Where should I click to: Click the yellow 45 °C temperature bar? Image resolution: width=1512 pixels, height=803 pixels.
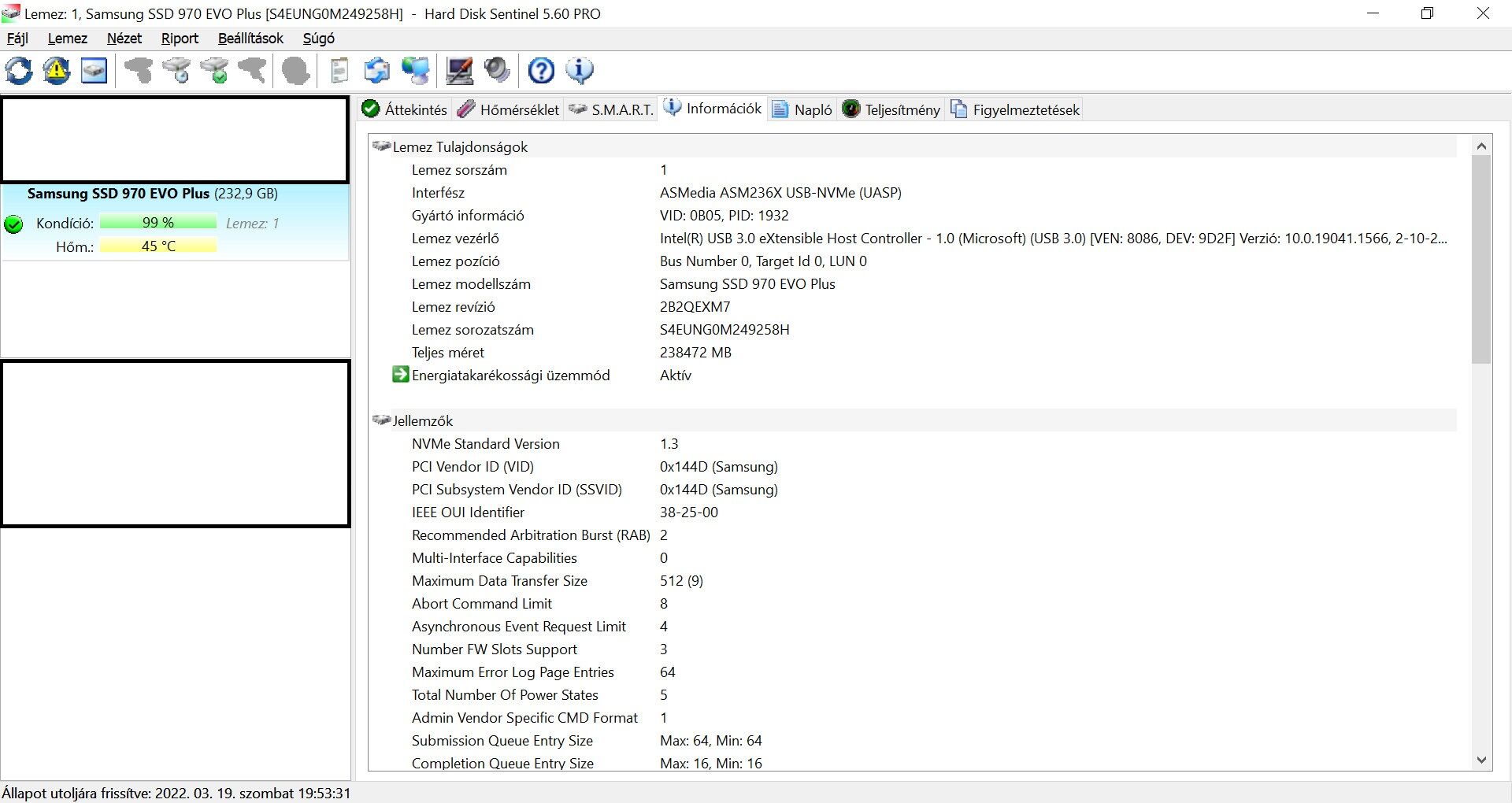click(x=158, y=246)
